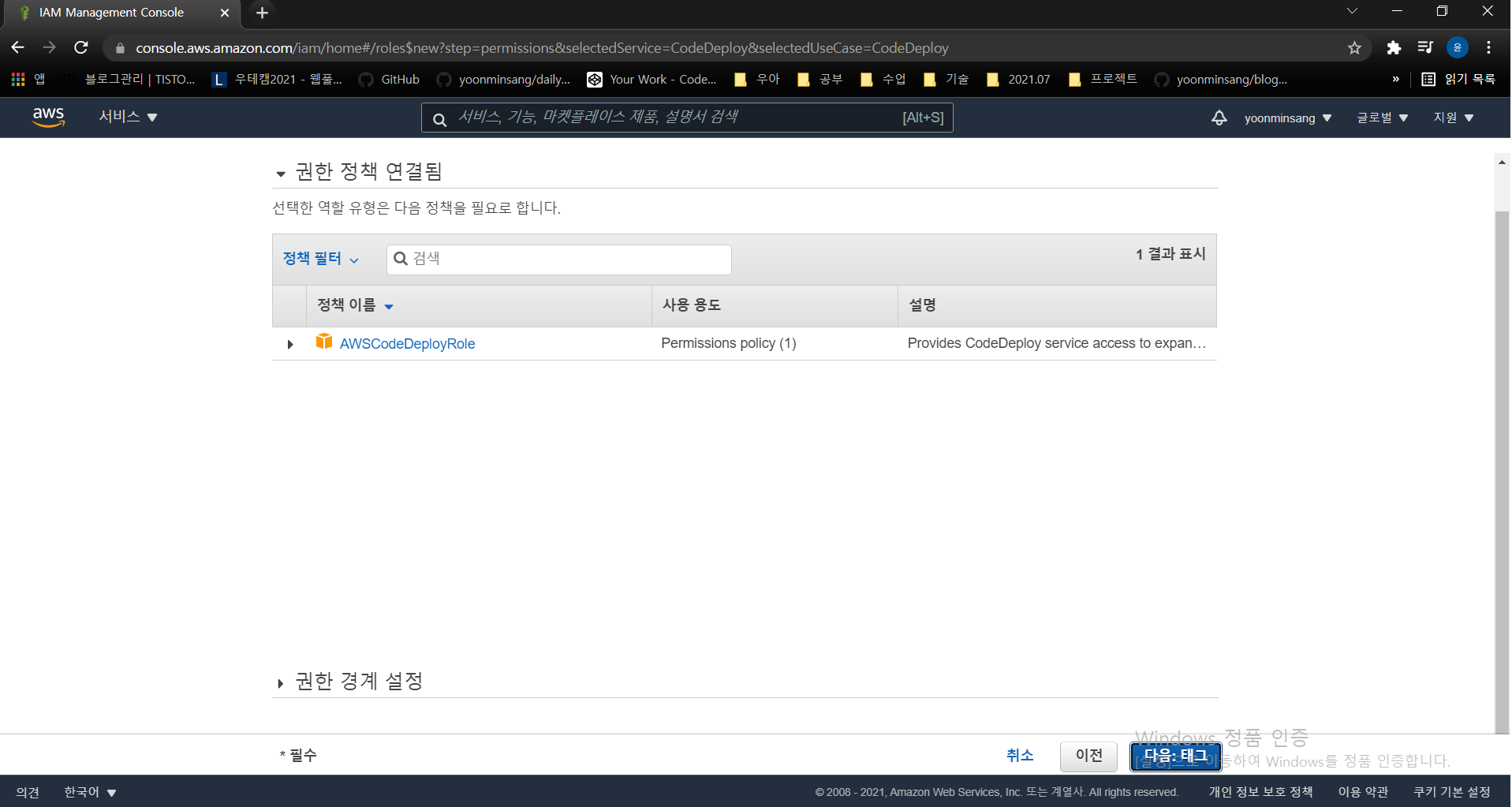The height and width of the screenshot is (807, 1512).
Task: Open the 블로그관리 TISTORY bookmark
Action: 129,79
